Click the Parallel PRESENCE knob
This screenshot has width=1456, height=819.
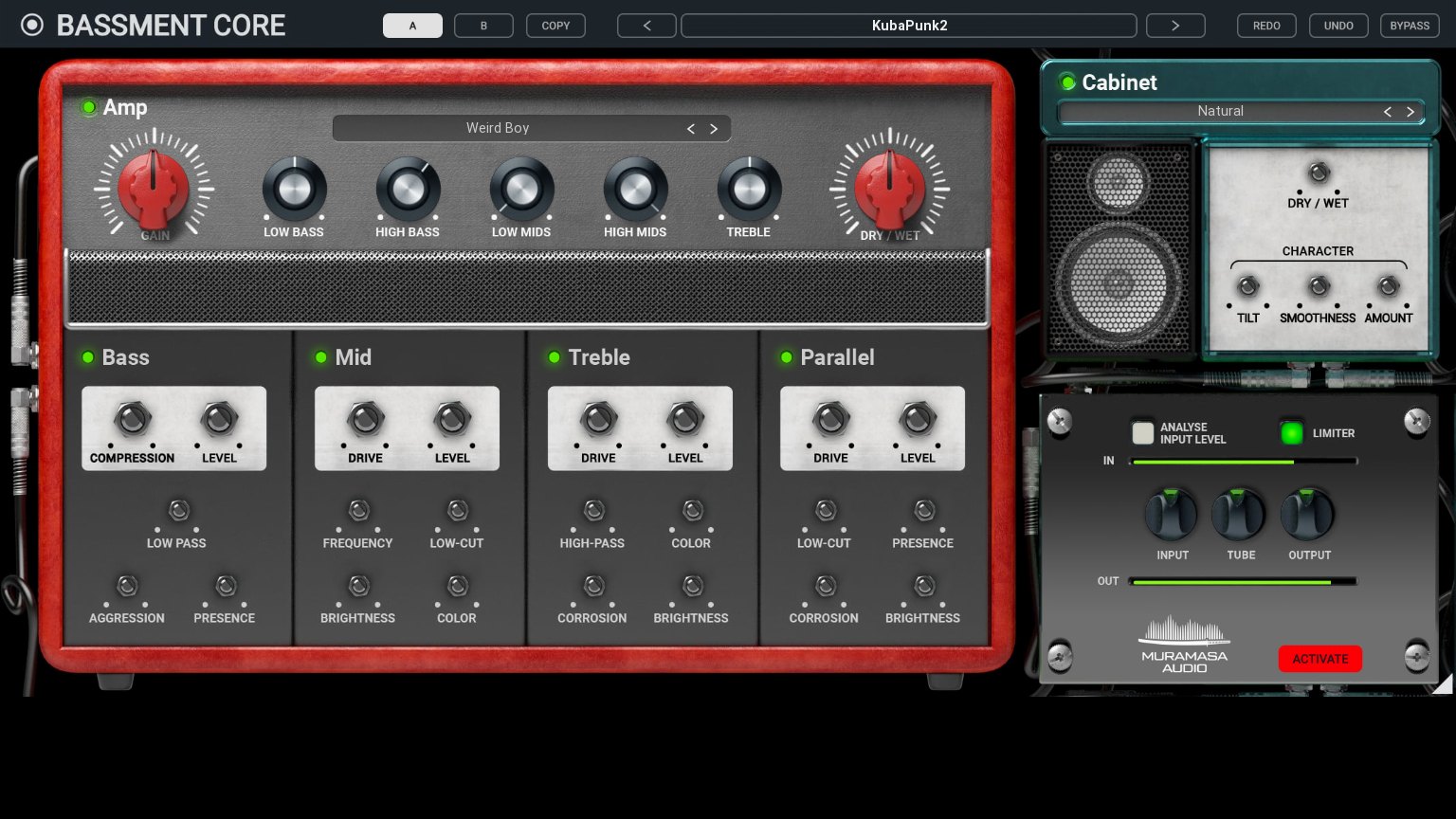tap(924, 511)
